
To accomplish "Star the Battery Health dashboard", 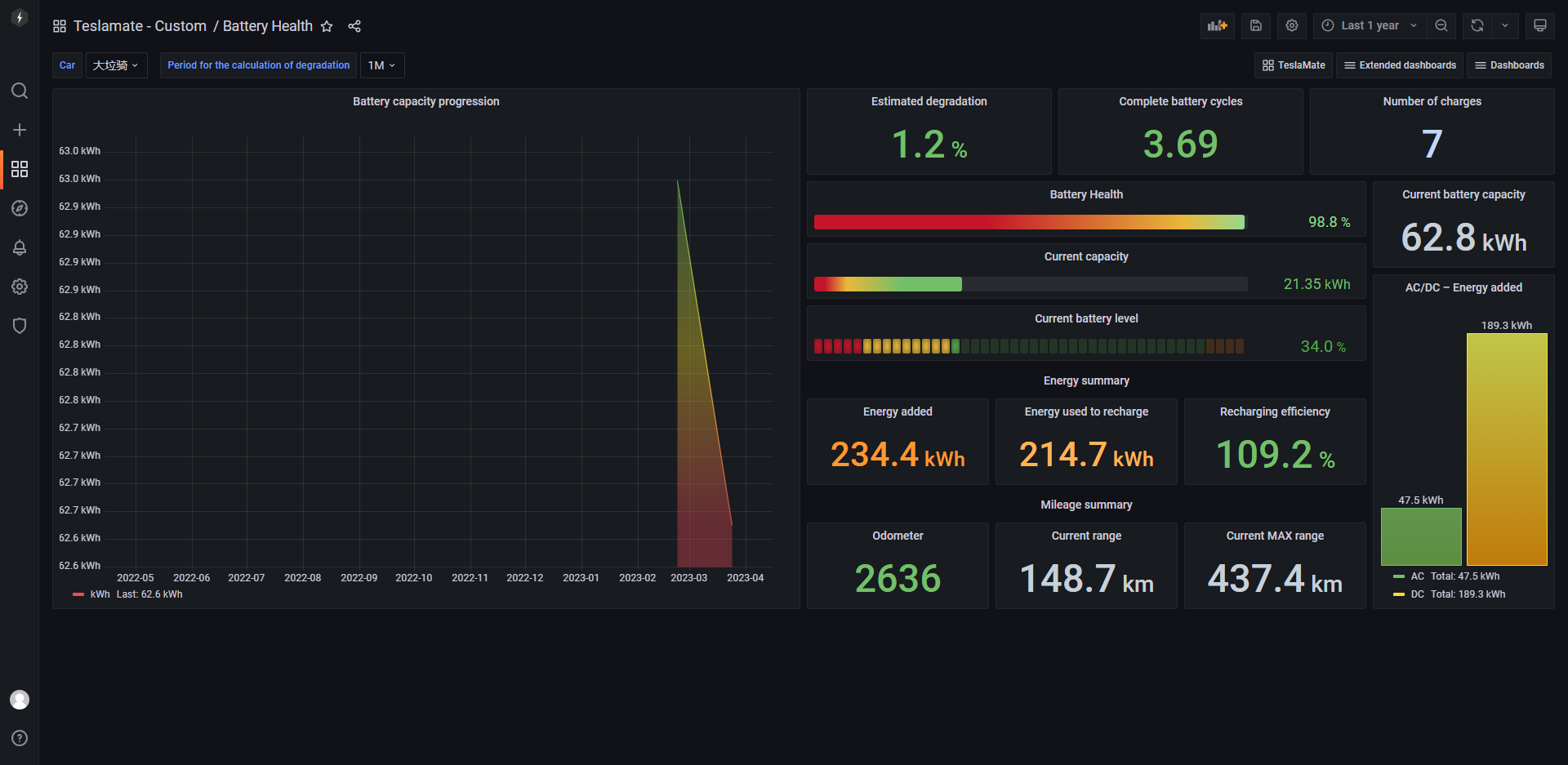I will 327,26.
